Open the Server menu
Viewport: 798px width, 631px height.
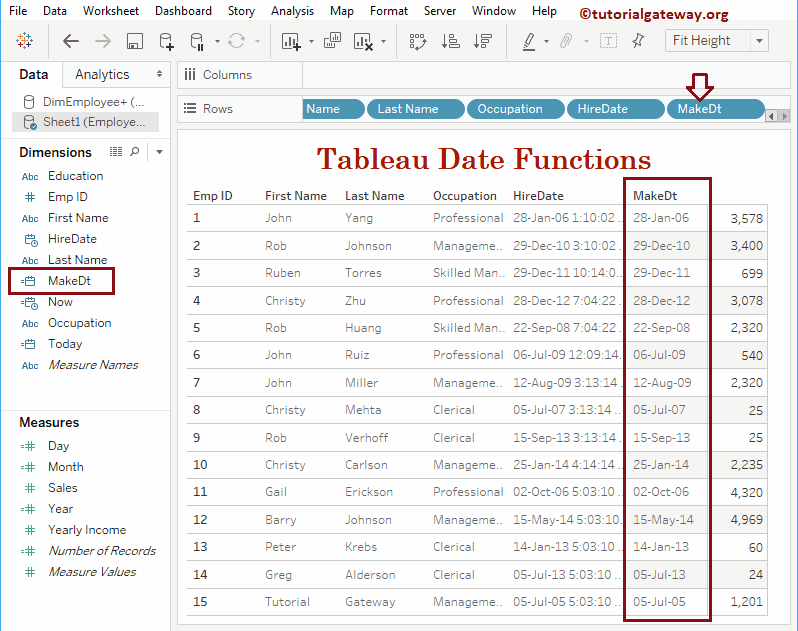[440, 11]
